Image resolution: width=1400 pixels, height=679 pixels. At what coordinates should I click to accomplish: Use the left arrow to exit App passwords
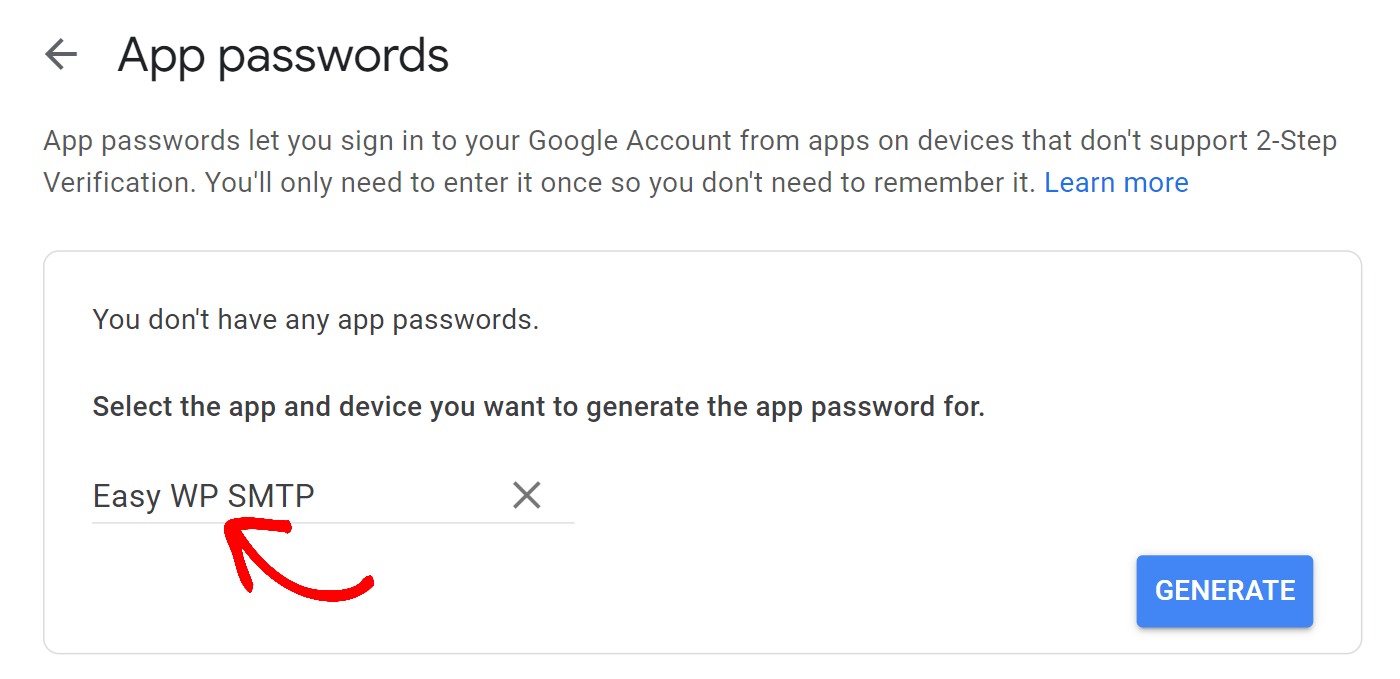coord(61,55)
